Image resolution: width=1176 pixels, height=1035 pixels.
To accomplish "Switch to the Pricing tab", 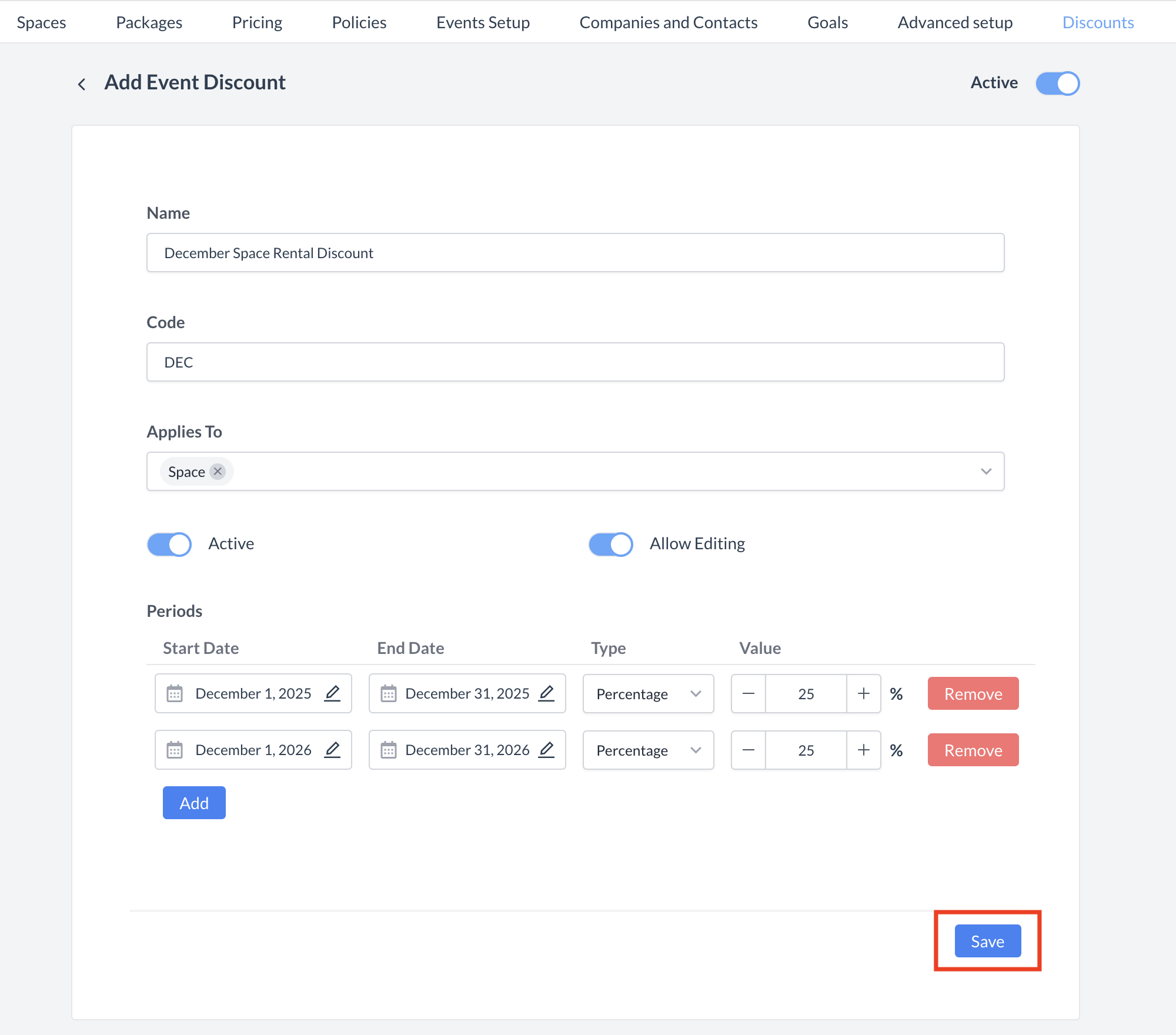I will click(x=257, y=22).
